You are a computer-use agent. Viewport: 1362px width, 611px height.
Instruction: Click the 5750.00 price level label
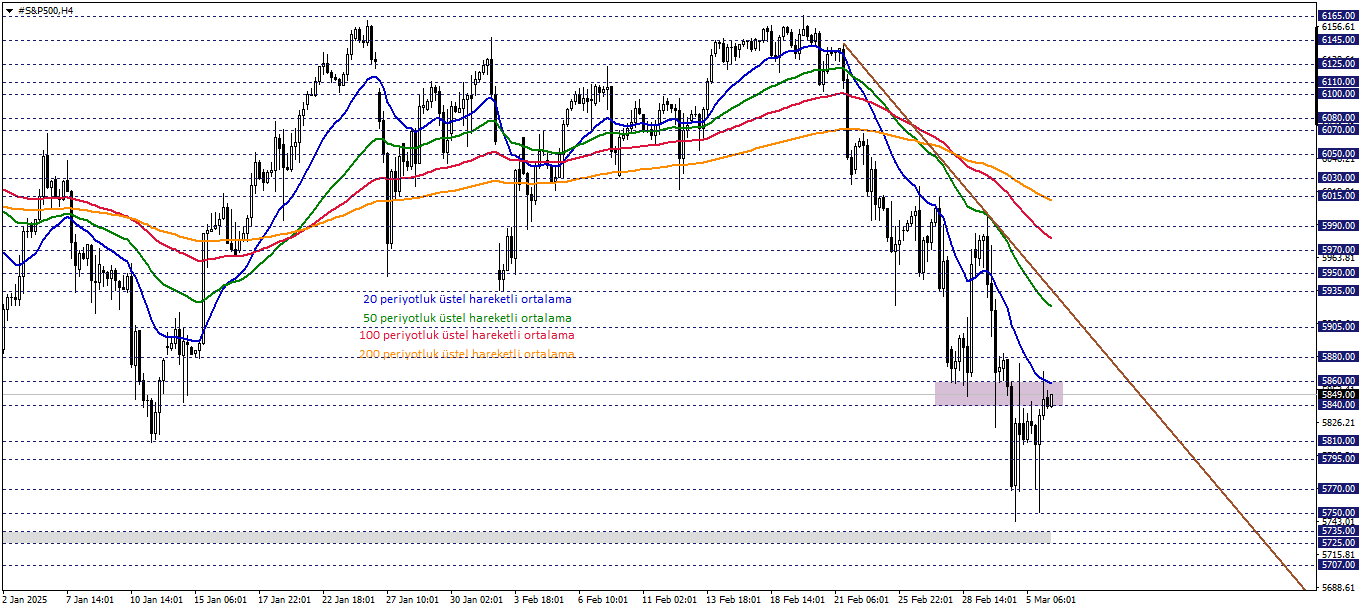click(1338, 513)
